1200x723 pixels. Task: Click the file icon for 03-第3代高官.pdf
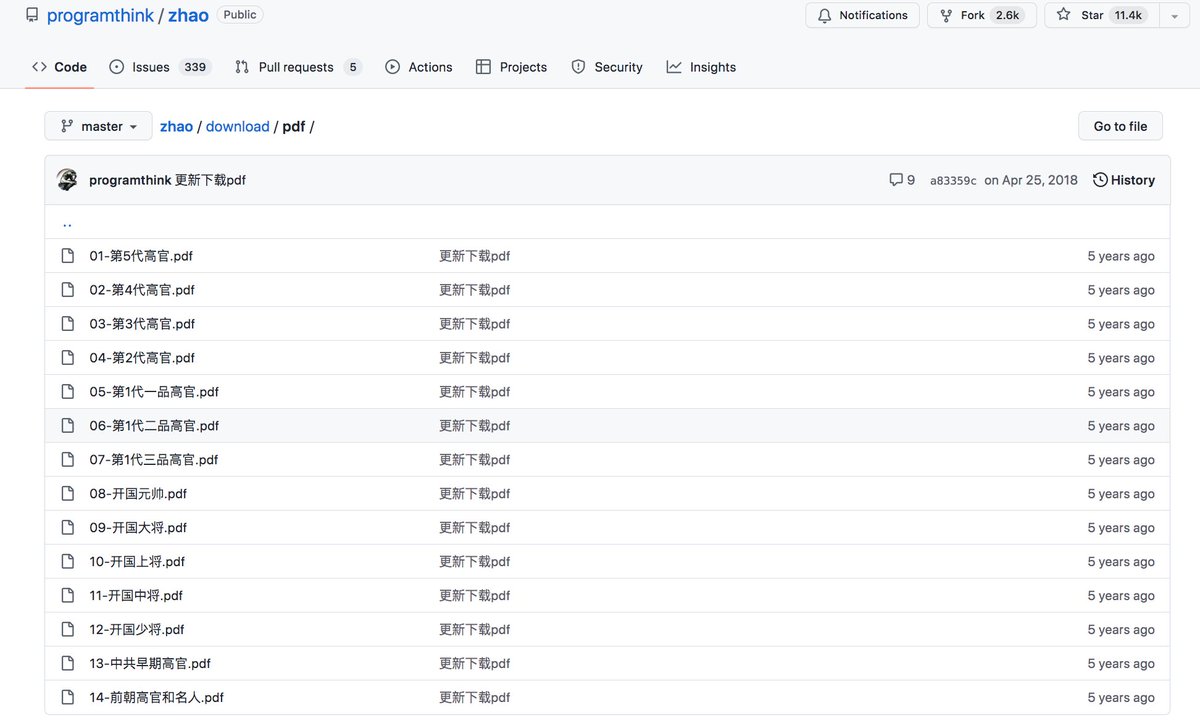click(x=68, y=324)
